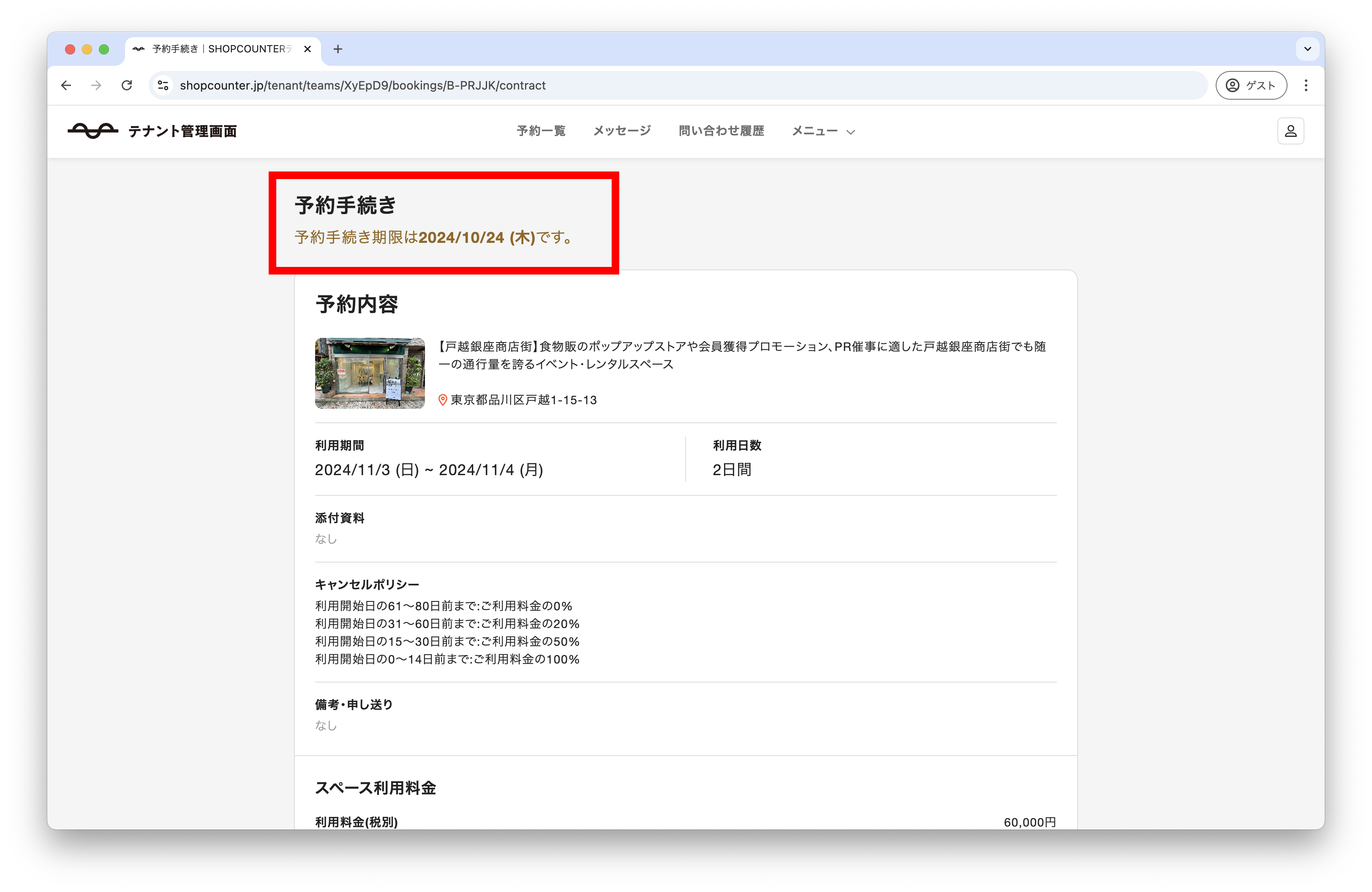
Task: Open 問い合わせ履歴 page
Action: tap(721, 131)
